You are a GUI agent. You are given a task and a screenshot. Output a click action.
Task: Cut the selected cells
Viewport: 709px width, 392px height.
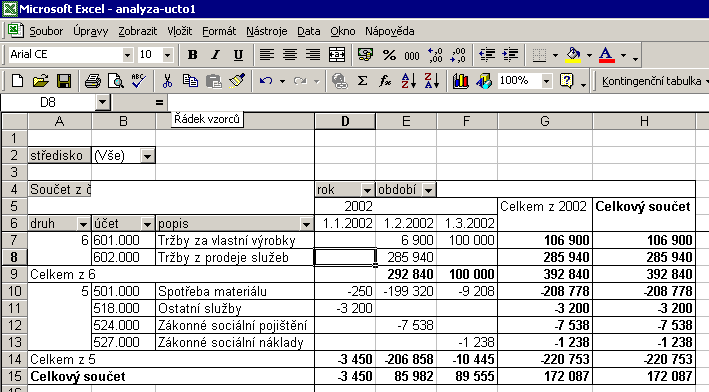pos(167,81)
